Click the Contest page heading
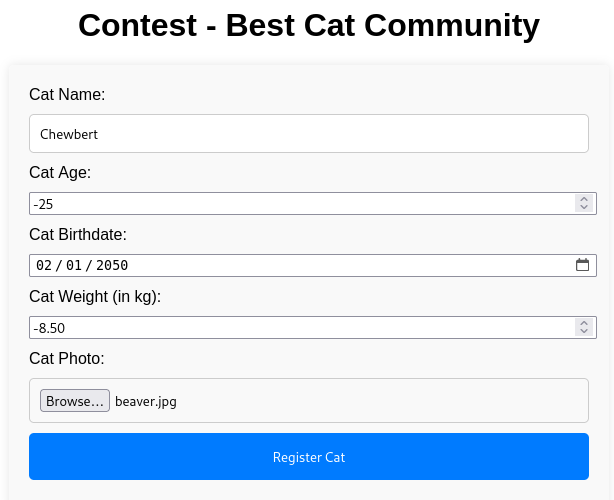 tap(308, 25)
